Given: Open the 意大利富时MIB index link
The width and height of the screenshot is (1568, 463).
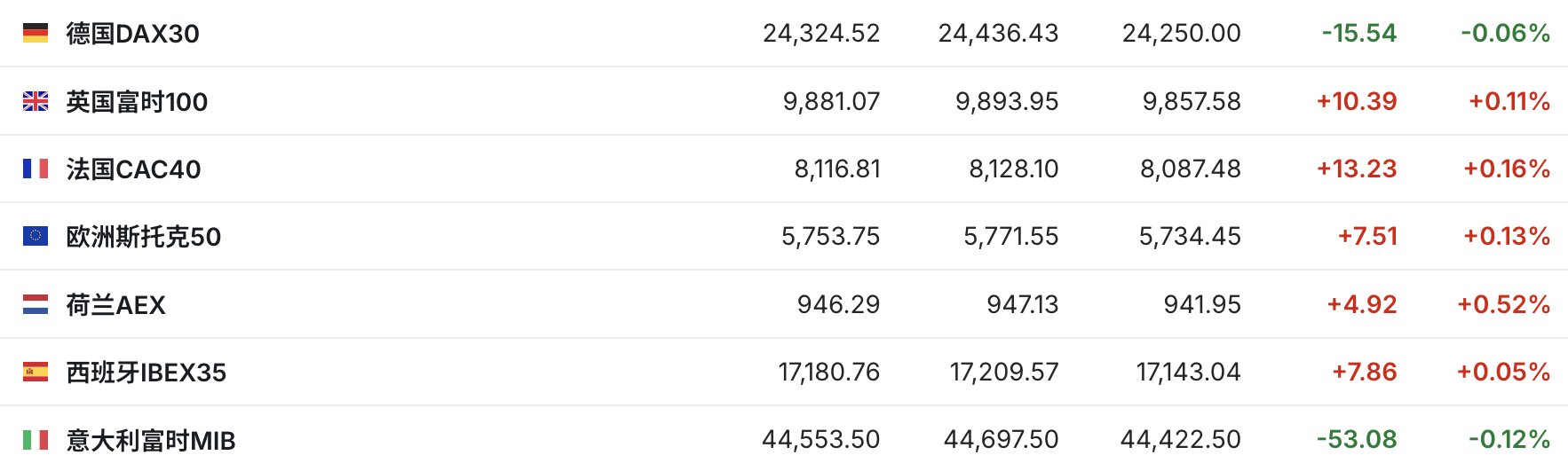Looking at the screenshot, I should 151,440.
